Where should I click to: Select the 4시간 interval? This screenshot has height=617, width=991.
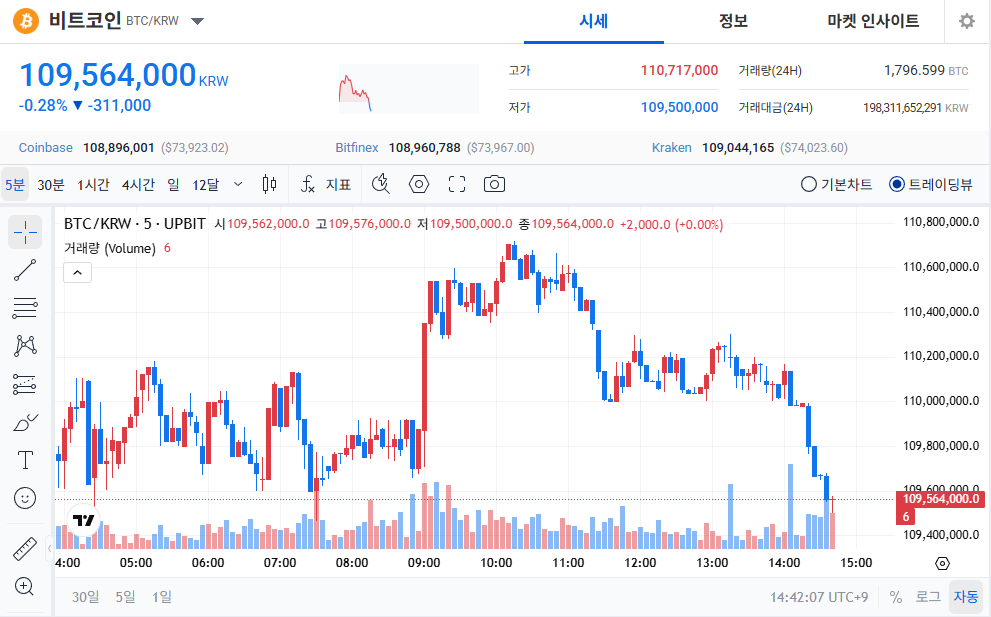[x=138, y=185]
